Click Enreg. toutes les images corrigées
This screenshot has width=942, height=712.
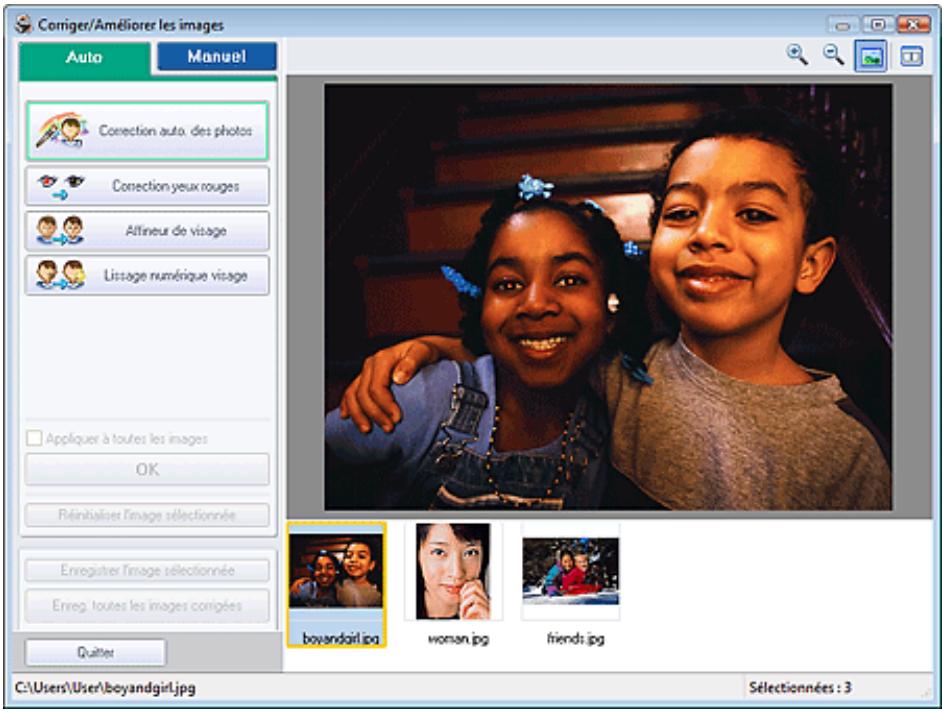tap(147, 606)
